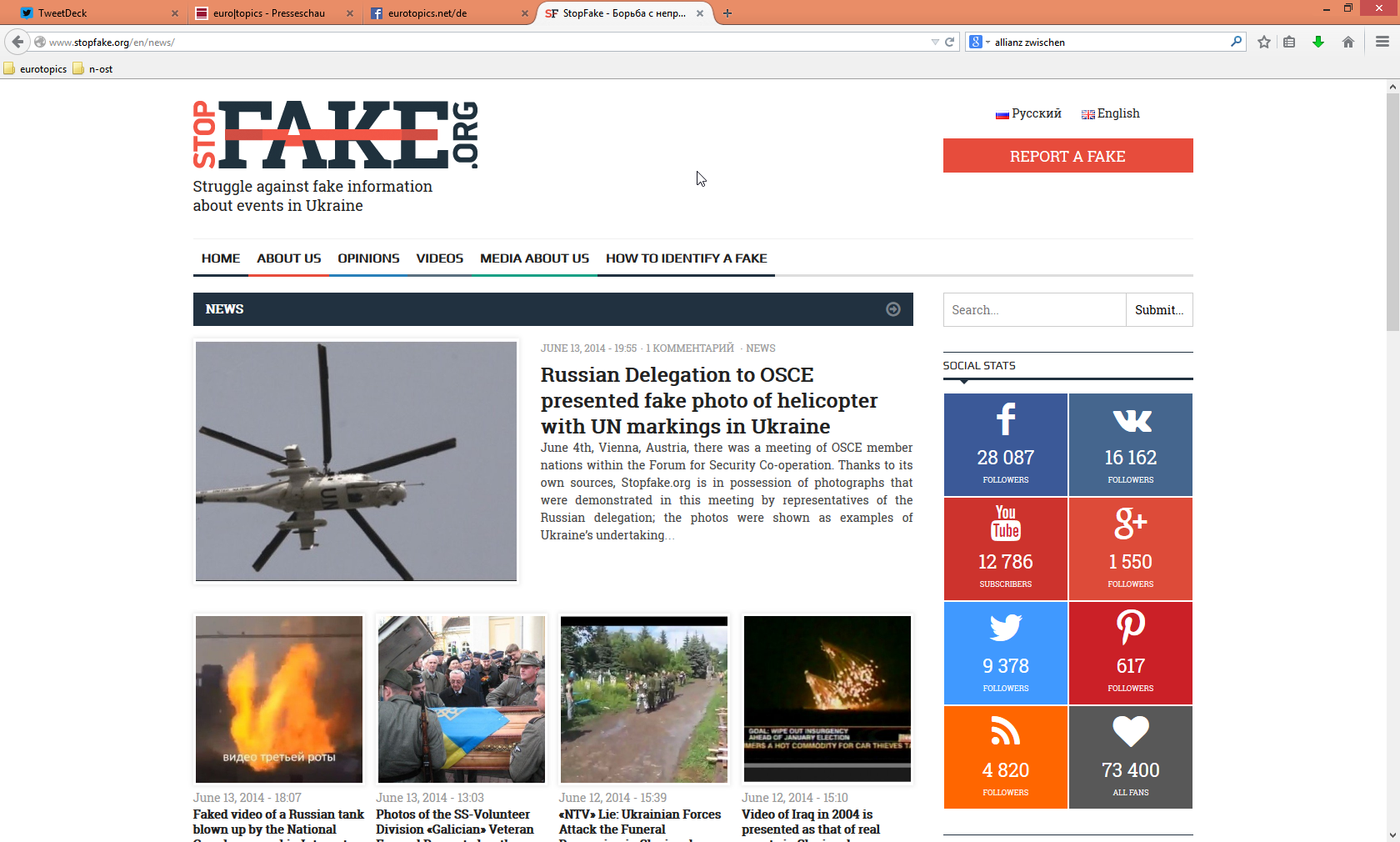Switch site language to English

click(x=1110, y=113)
